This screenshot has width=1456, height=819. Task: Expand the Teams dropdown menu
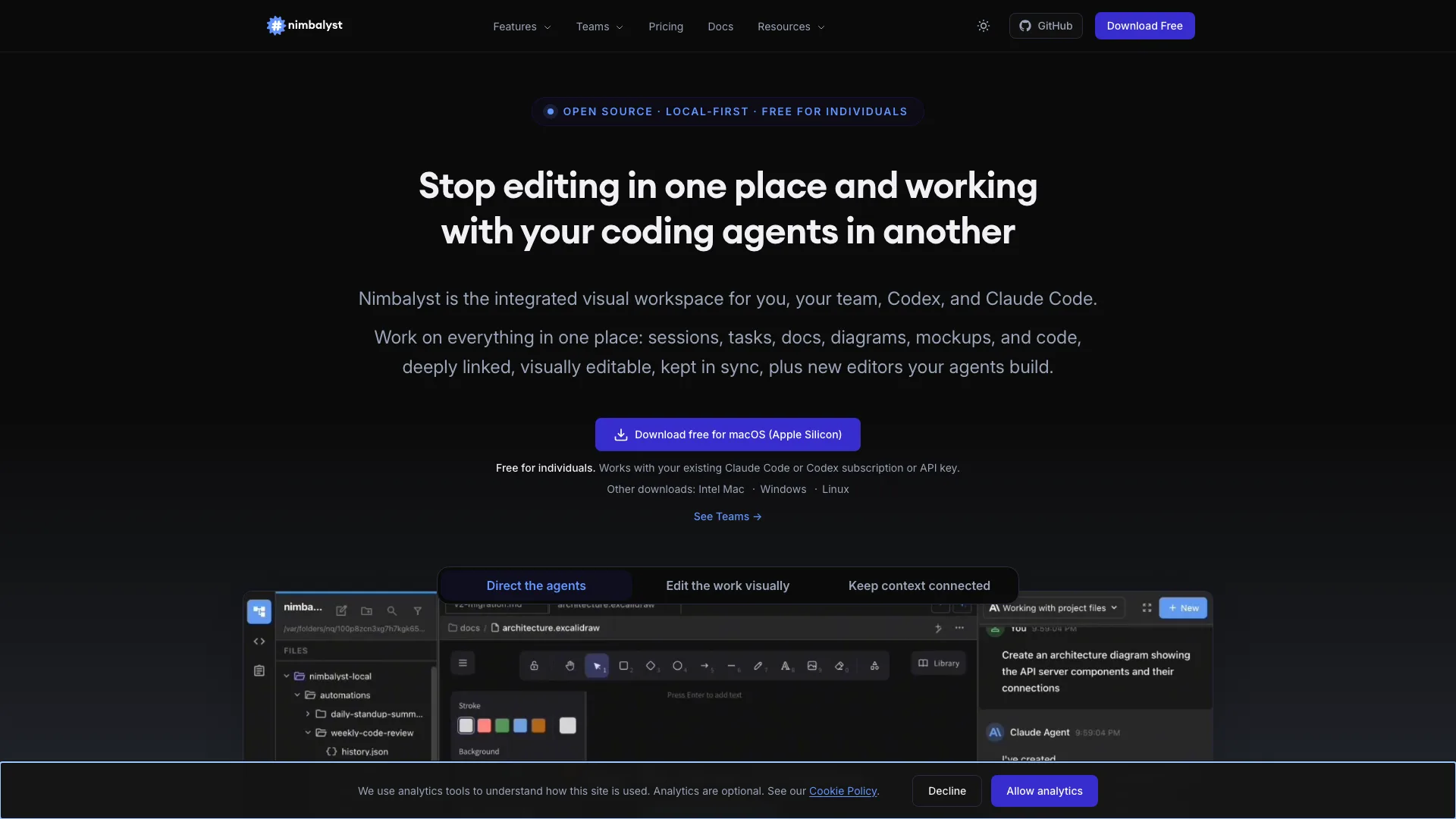pyautogui.click(x=599, y=27)
